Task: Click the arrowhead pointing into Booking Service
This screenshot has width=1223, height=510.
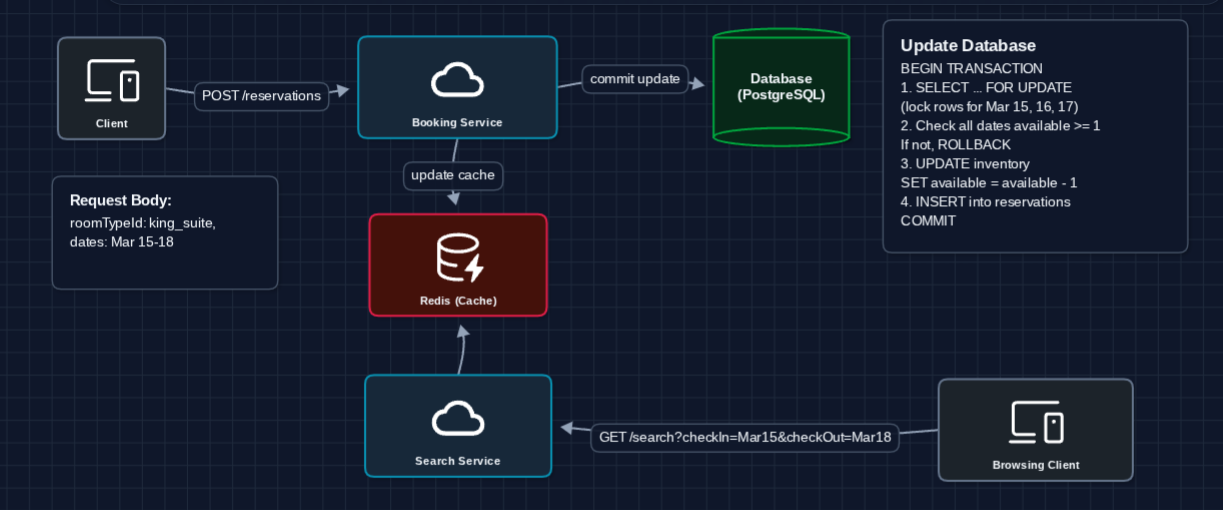Action: (342, 91)
